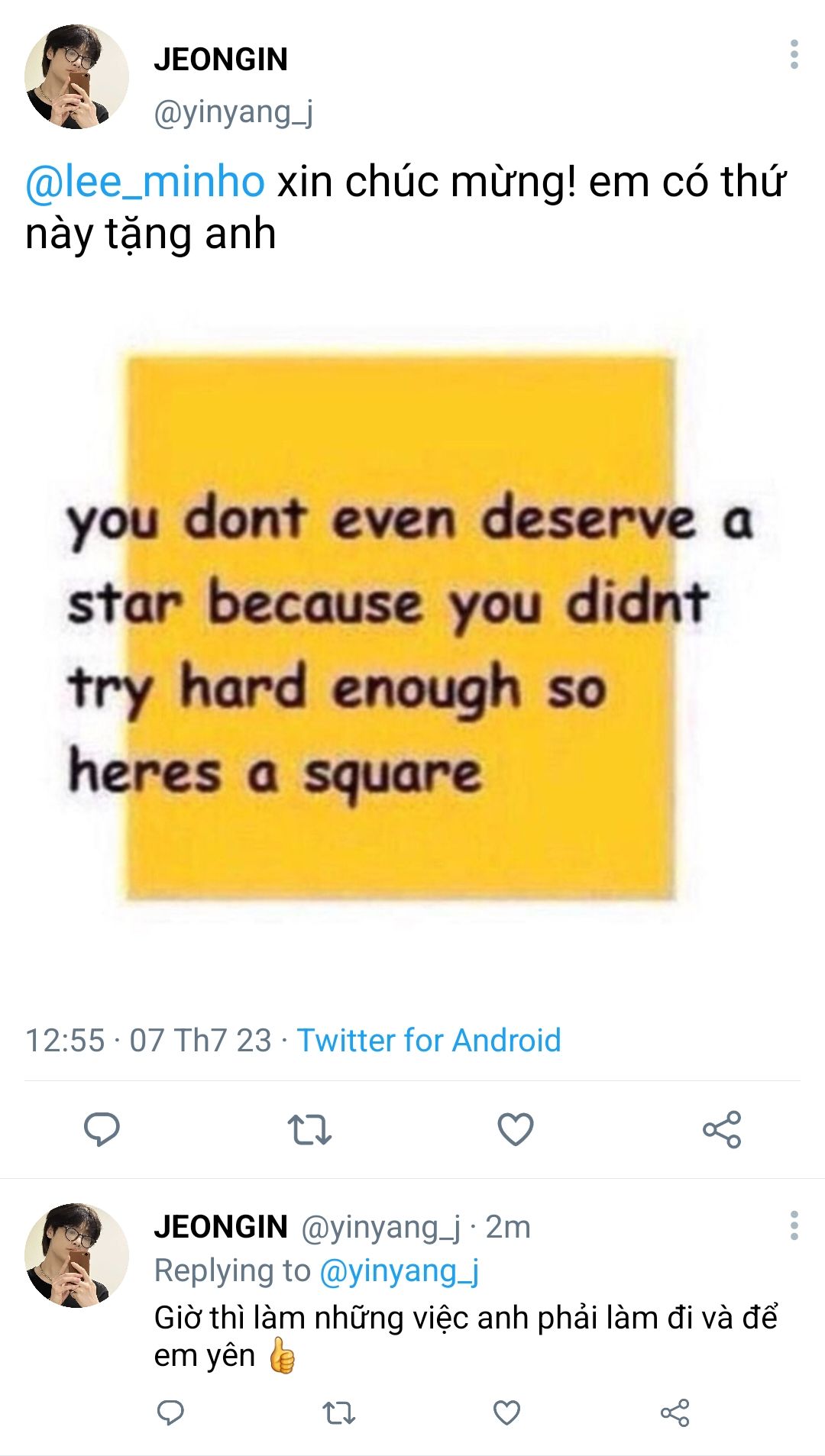Image resolution: width=825 pixels, height=1456 pixels.
Task: Share the main tweet
Action: 722,1129
